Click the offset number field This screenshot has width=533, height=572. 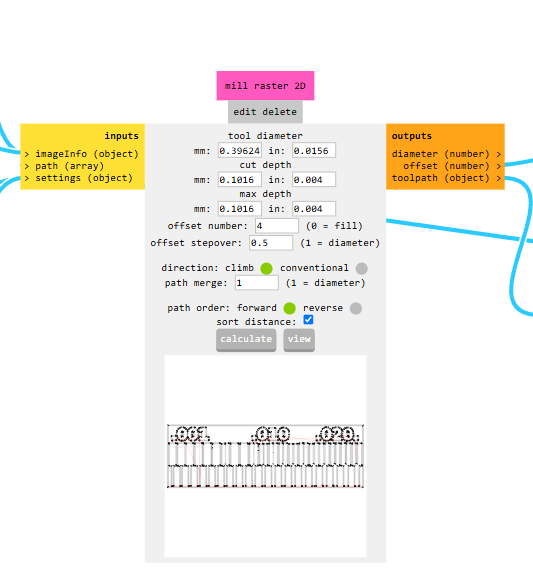(277, 226)
